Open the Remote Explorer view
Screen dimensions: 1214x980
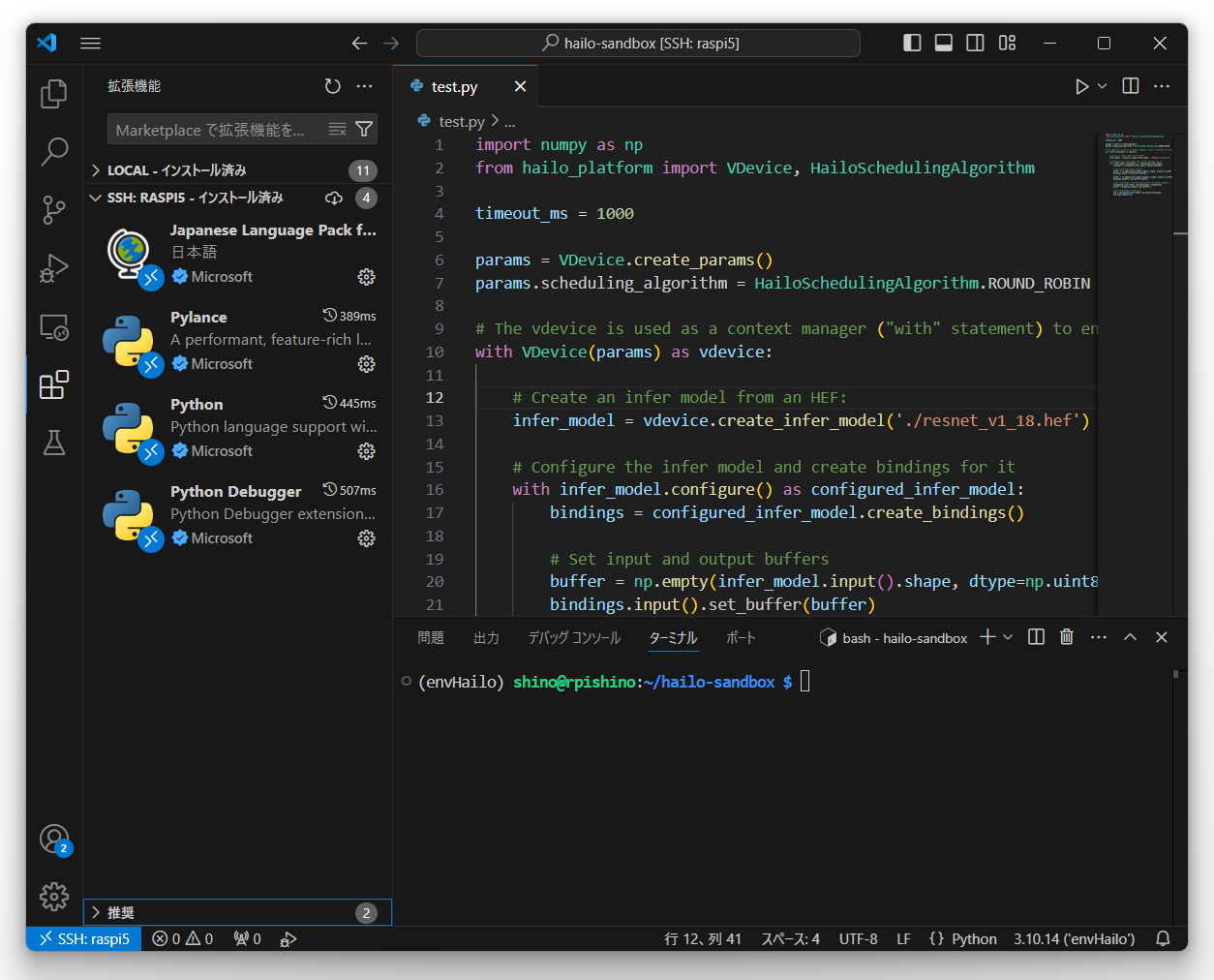pos(54,327)
